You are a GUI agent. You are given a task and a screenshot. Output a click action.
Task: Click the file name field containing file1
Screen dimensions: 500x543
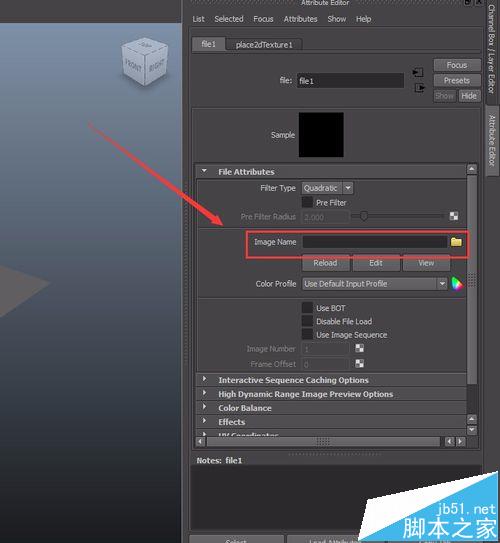point(350,81)
